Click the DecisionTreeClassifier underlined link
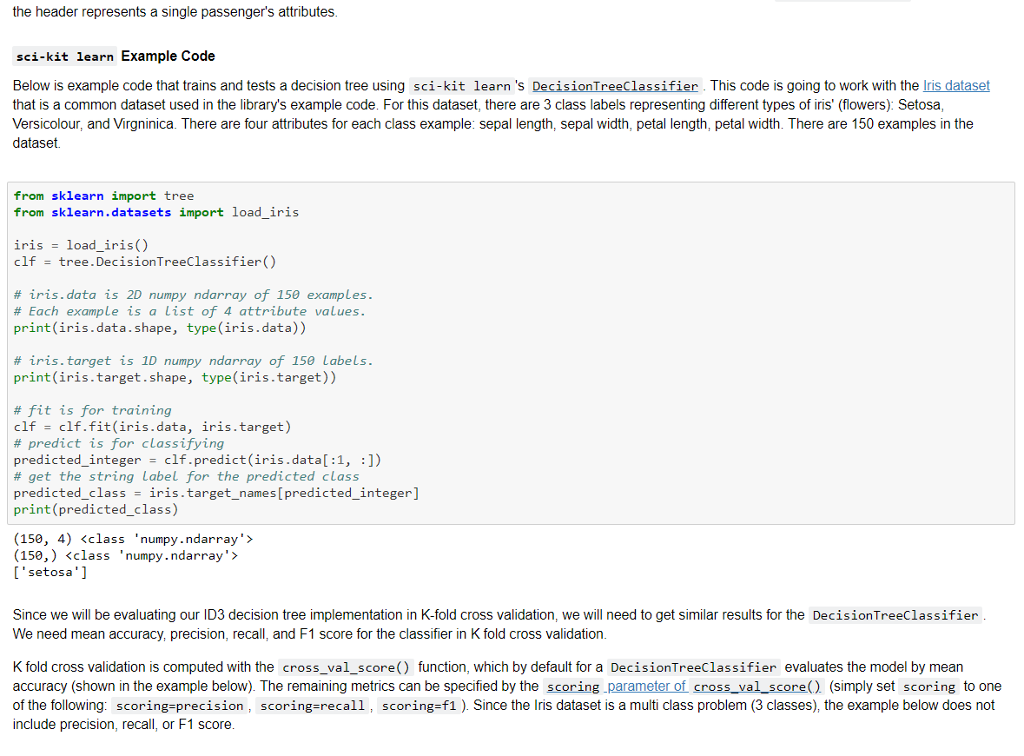 pos(615,85)
